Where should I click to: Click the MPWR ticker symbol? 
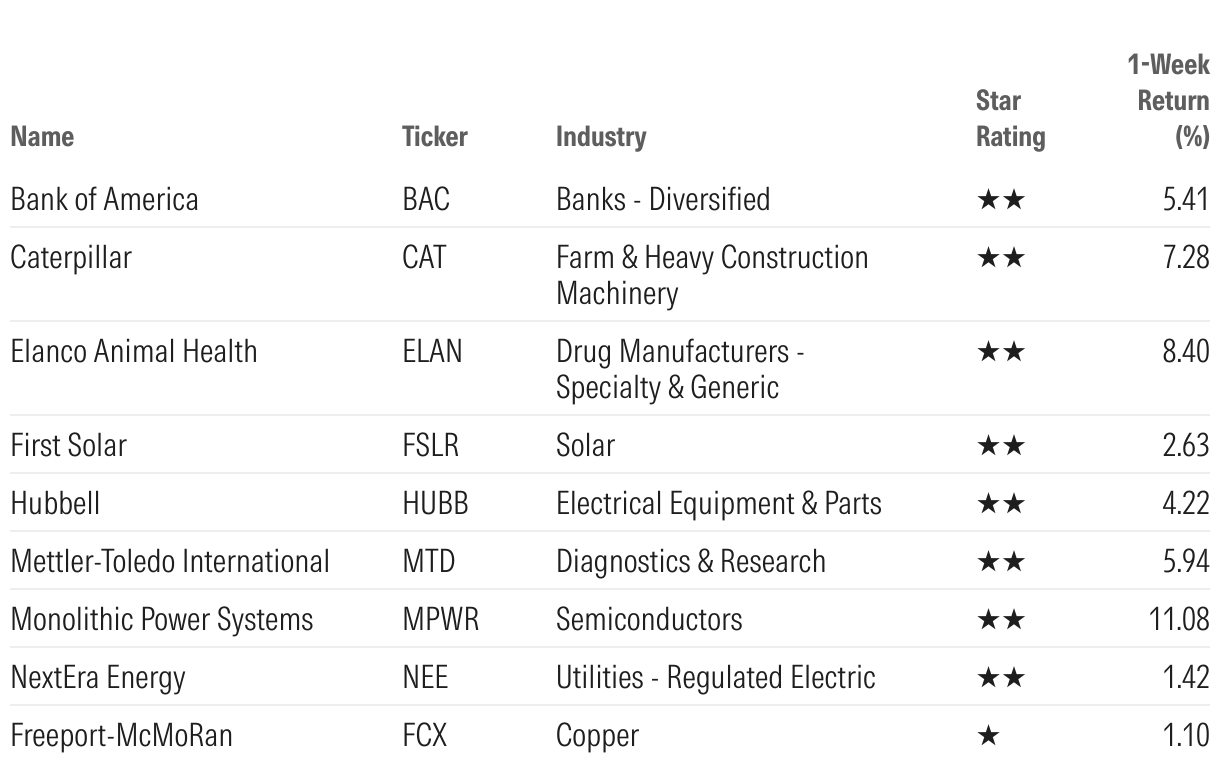pyautogui.click(x=440, y=619)
